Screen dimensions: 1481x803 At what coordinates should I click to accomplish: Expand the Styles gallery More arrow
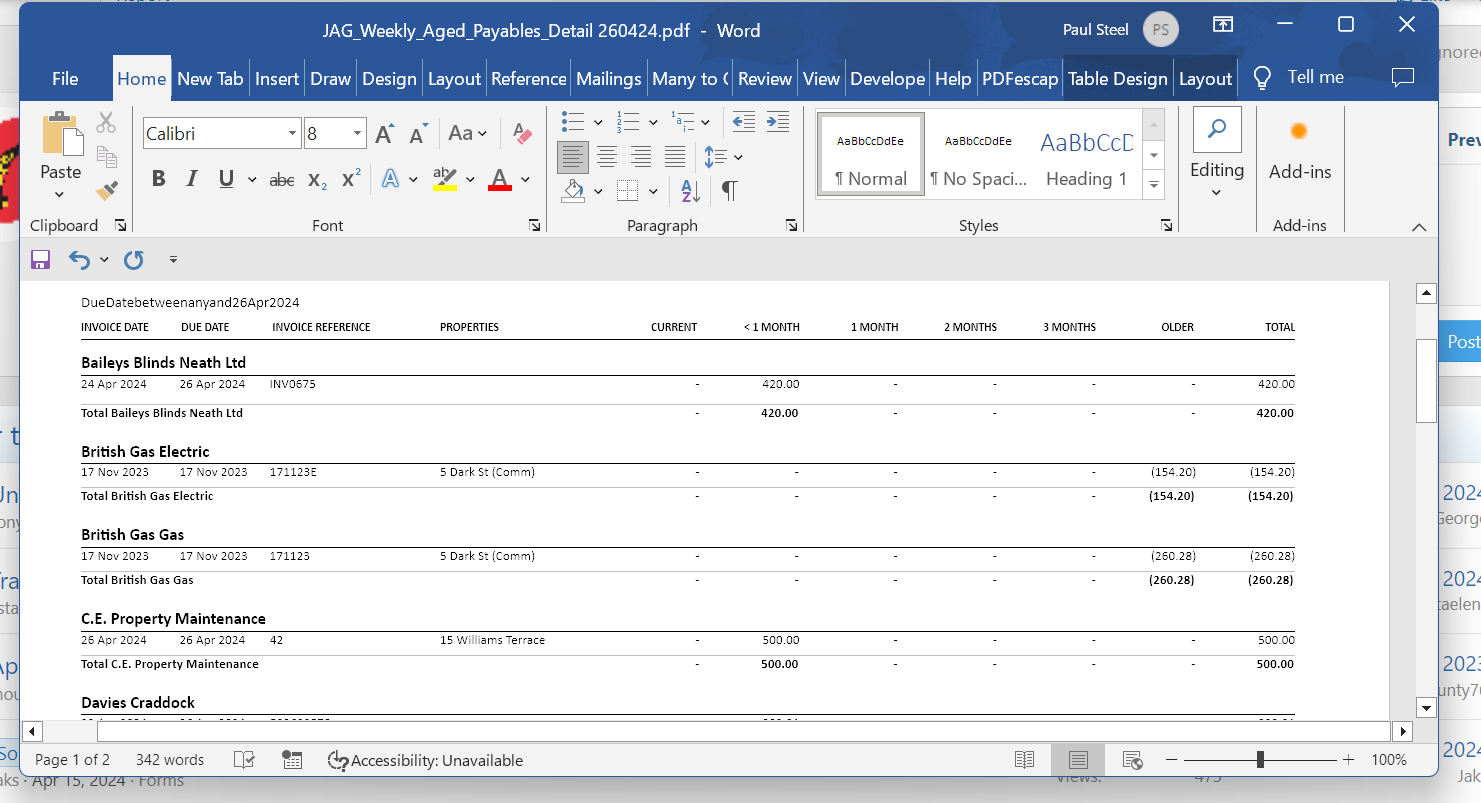point(1154,184)
